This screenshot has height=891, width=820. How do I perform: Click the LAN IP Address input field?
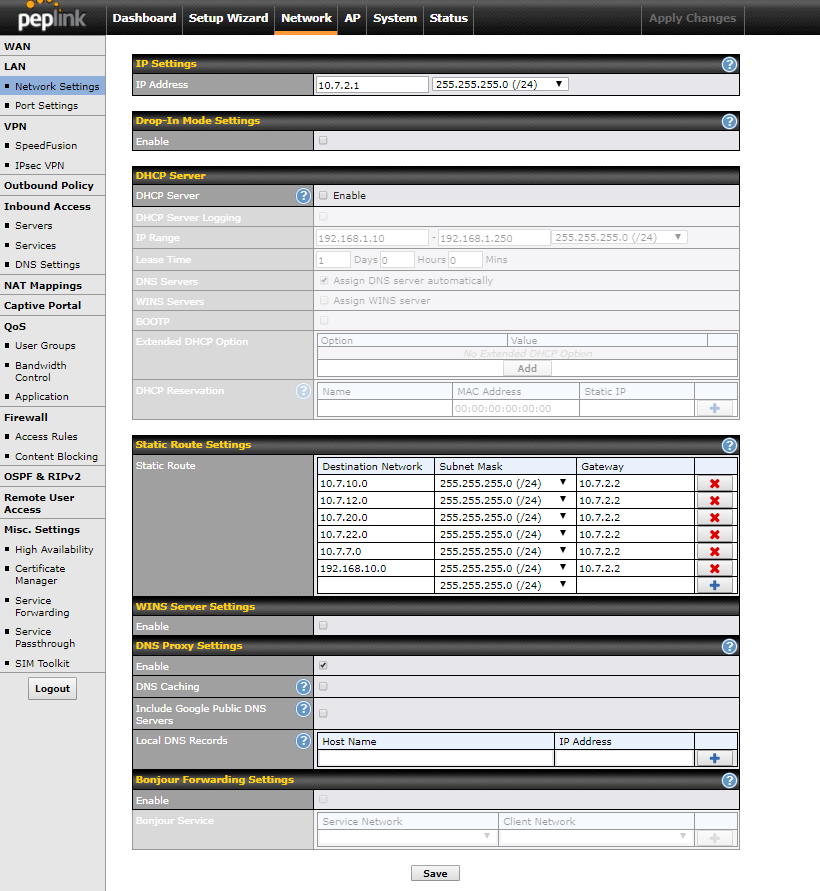[x=371, y=85]
